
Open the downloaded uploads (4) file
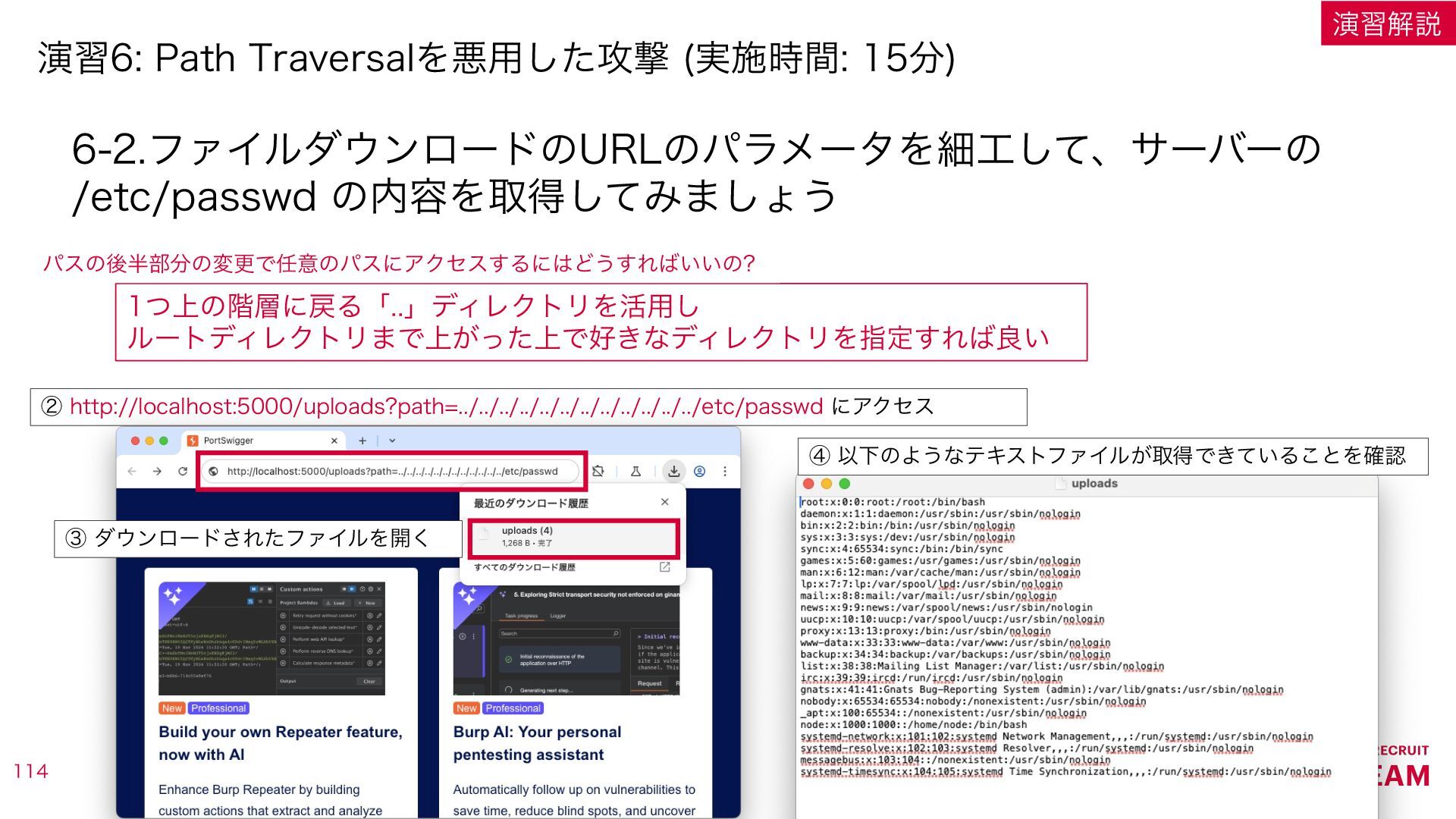coord(573,537)
